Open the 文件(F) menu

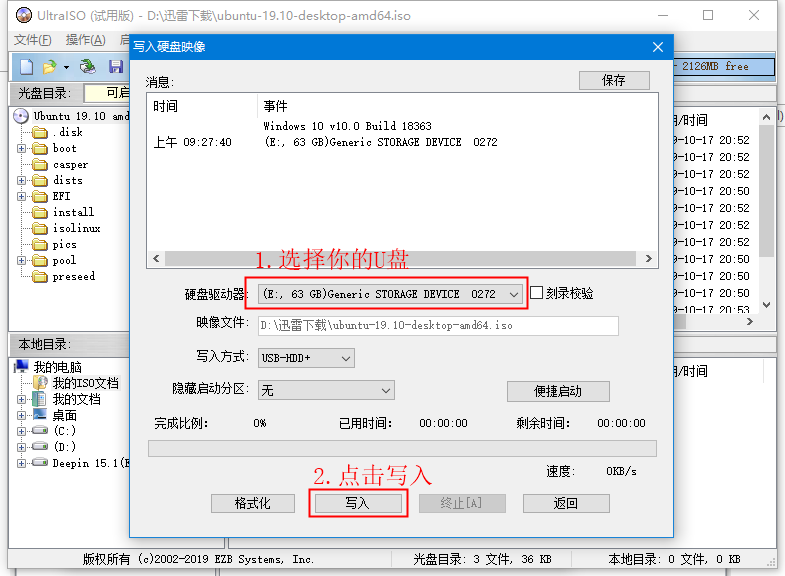pos(33,40)
